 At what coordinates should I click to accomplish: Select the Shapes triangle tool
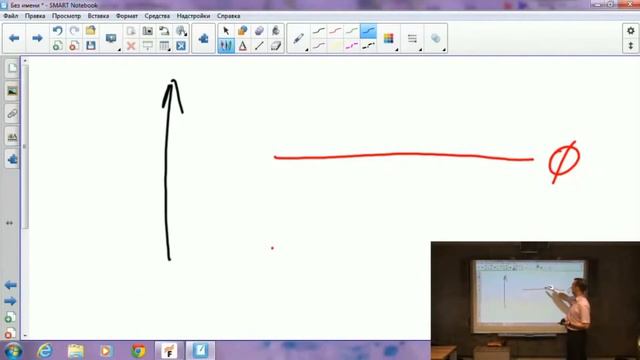242,45
